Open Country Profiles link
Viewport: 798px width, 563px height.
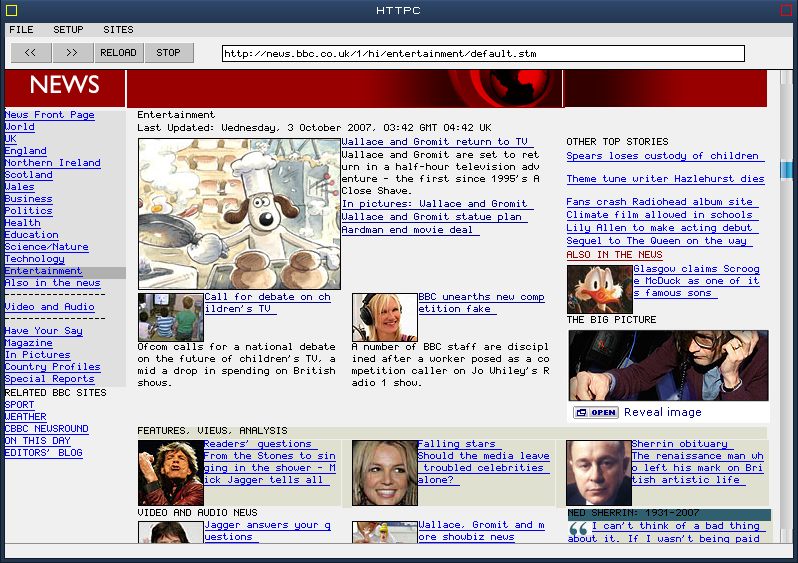[x=52, y=367]
